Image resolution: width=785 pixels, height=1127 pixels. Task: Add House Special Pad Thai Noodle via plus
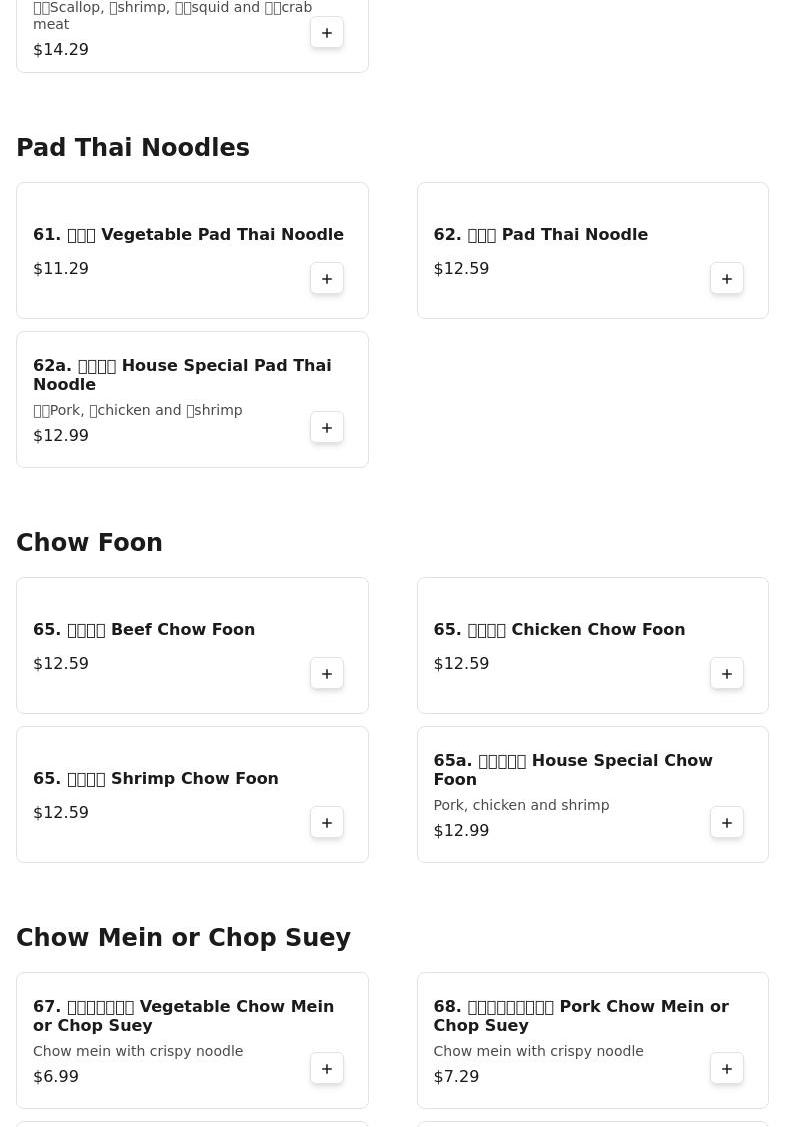point(327,428)
